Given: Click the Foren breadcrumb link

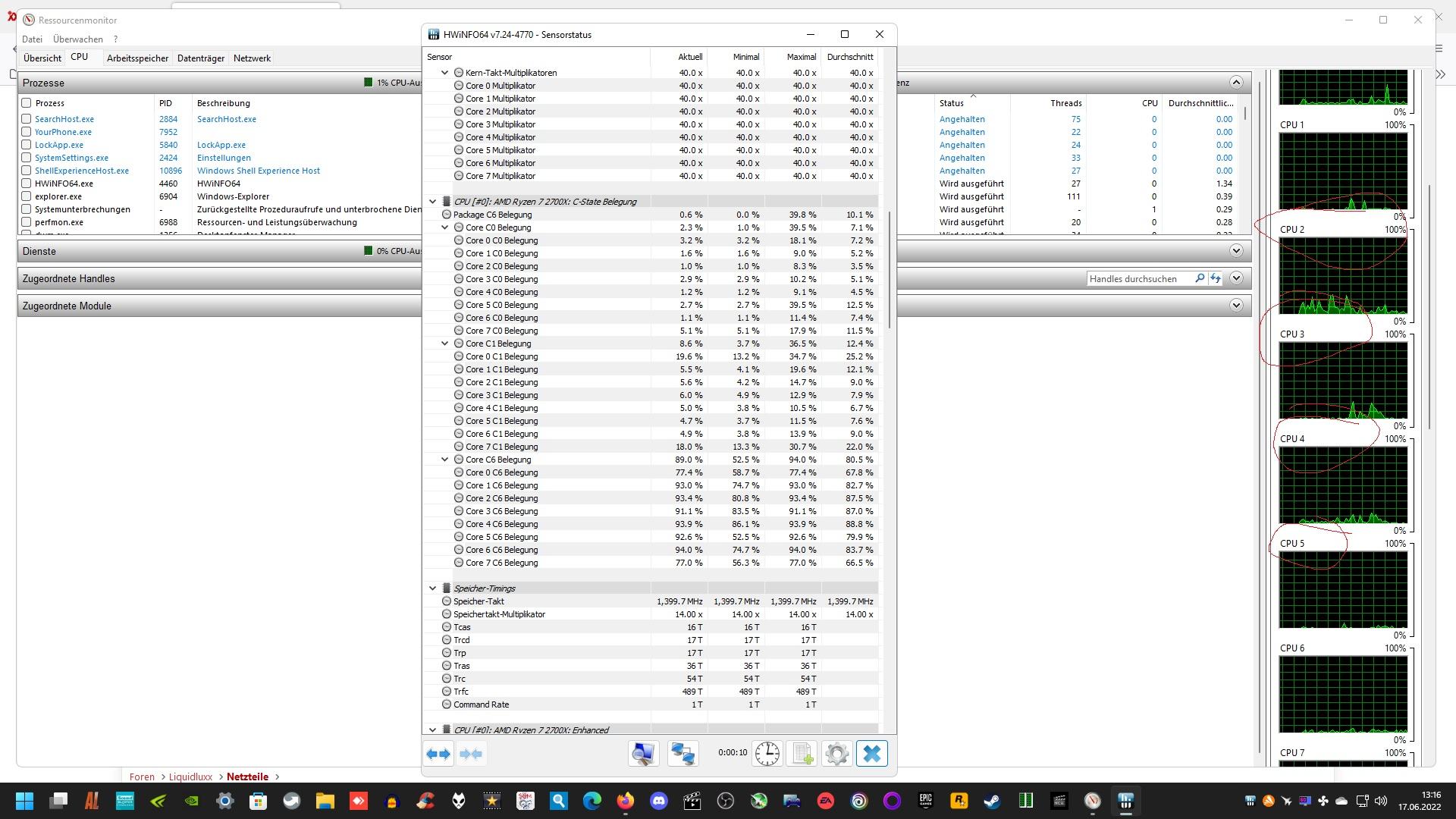Looking at the screenshot, I should coord(142,777).
